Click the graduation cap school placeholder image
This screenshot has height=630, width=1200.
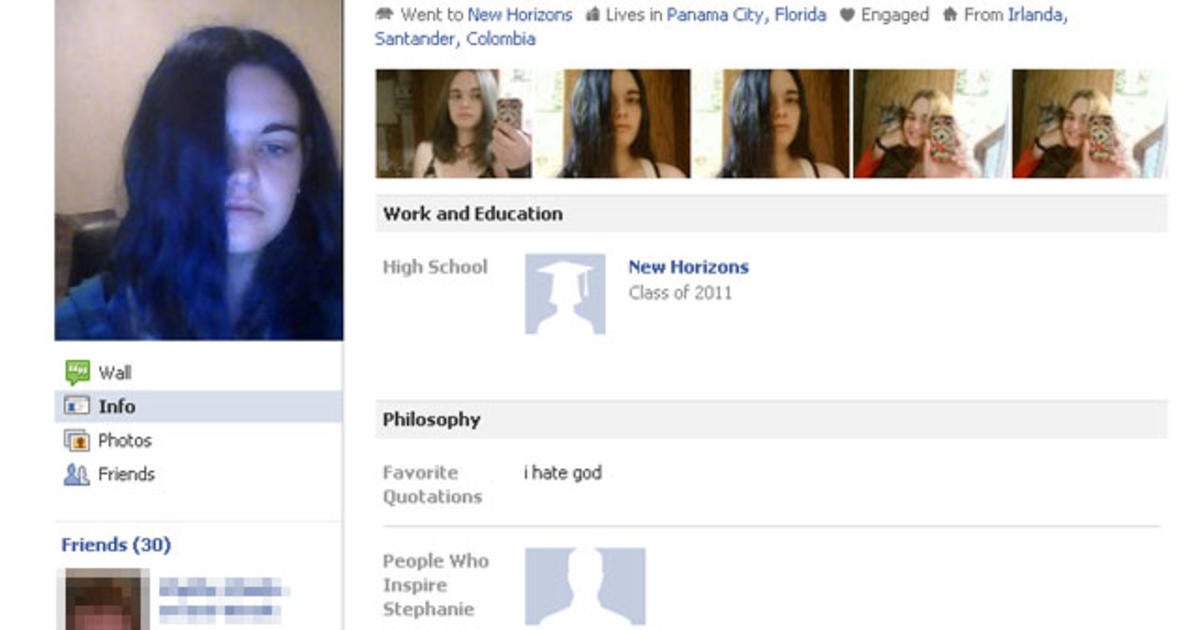coord(565,293)
